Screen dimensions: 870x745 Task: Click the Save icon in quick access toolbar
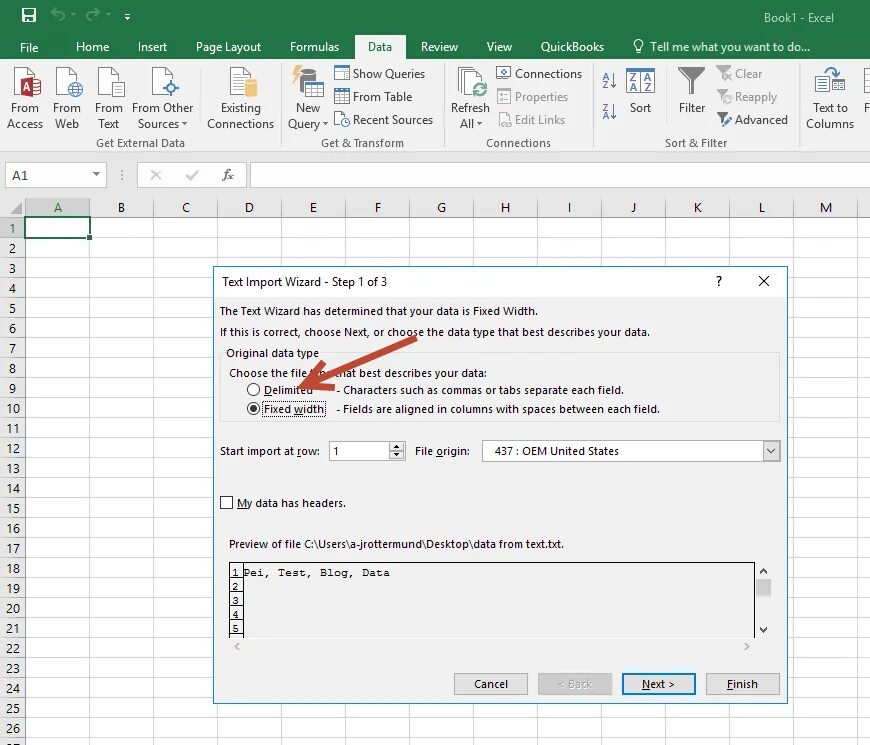29,15
